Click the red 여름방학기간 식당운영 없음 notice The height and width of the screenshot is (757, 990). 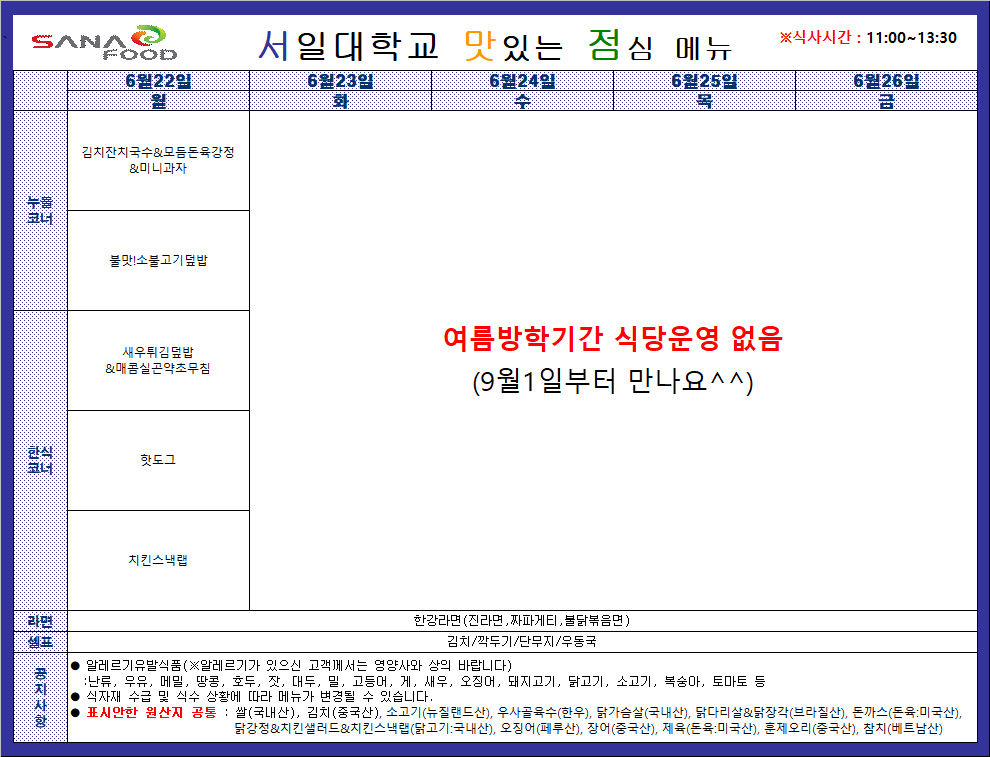[x=613, y=338]
